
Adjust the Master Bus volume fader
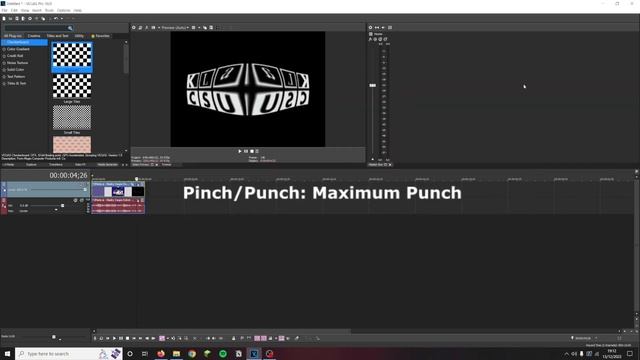[373, 85]
